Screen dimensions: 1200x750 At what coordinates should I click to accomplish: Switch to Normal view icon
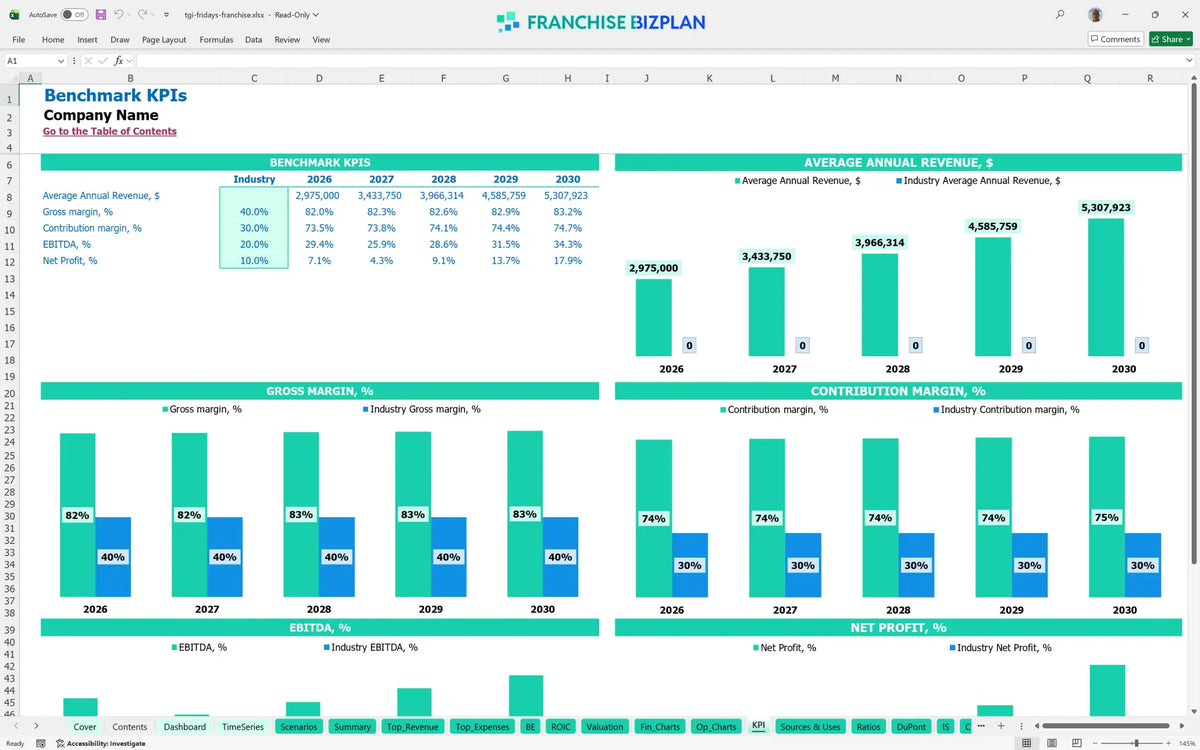pos(1026,743)
